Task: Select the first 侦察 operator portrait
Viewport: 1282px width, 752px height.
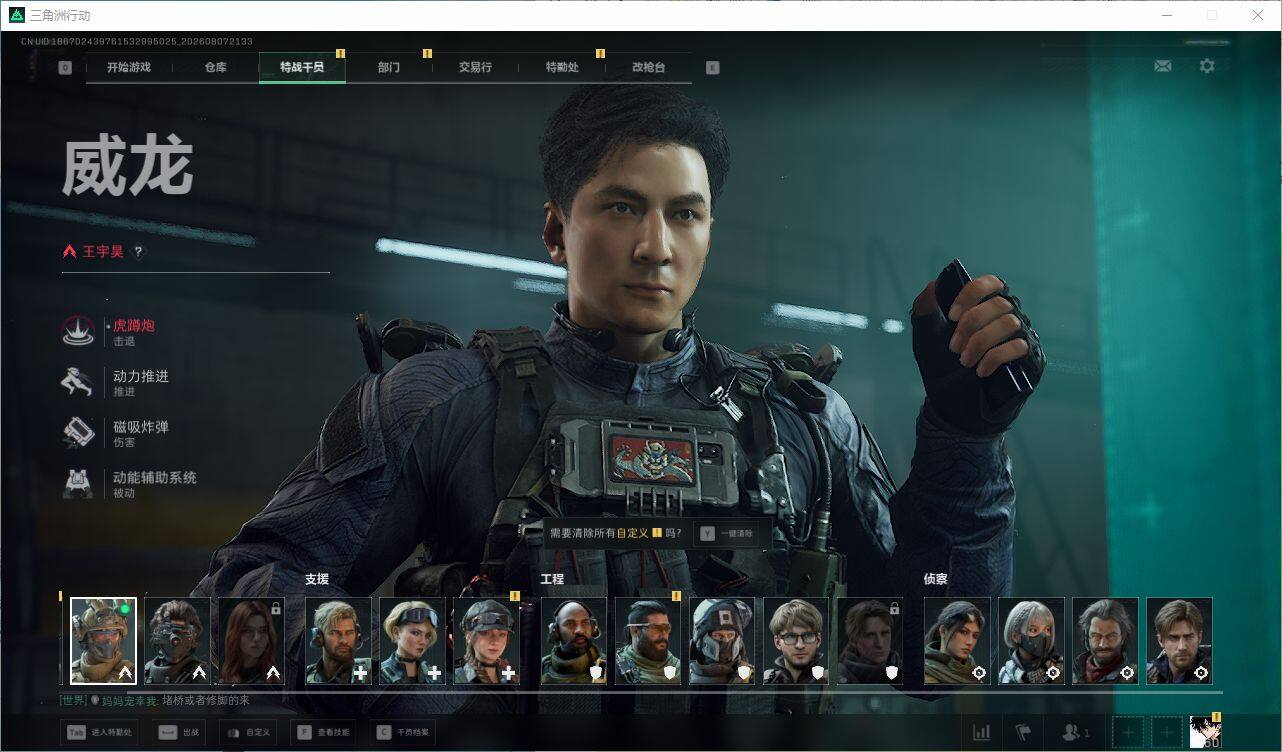Action: click(x=957, y=641)
